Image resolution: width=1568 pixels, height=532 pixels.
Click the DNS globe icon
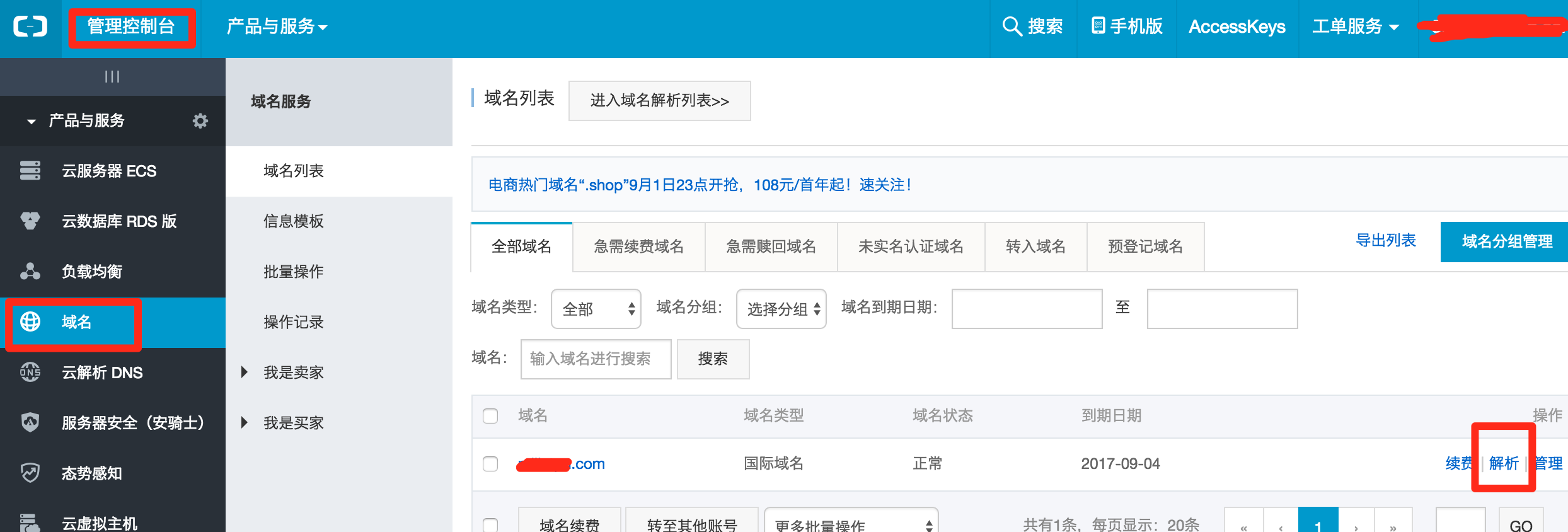click(30, 373)
